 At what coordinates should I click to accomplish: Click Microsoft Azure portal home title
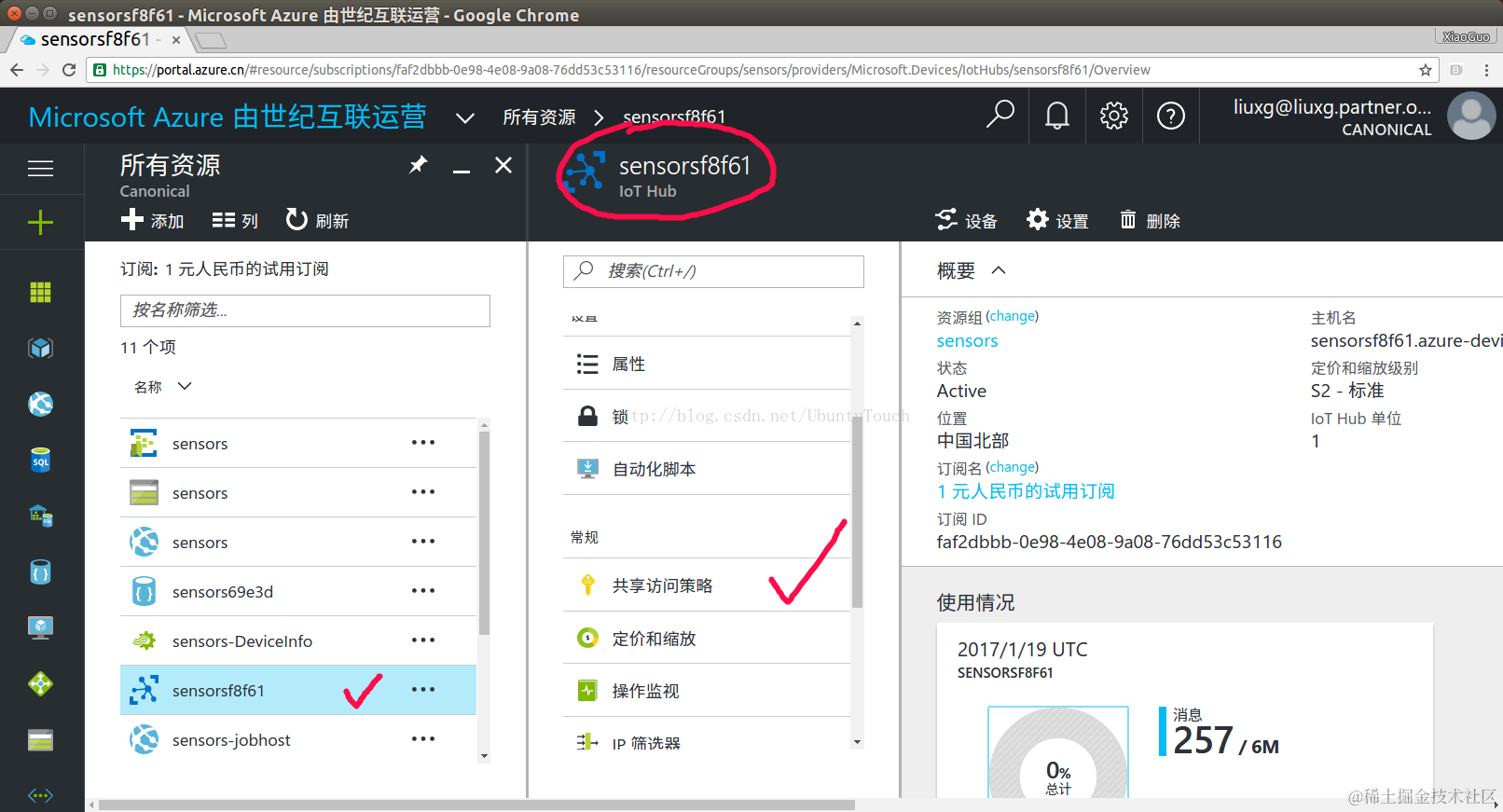[228, 117]
